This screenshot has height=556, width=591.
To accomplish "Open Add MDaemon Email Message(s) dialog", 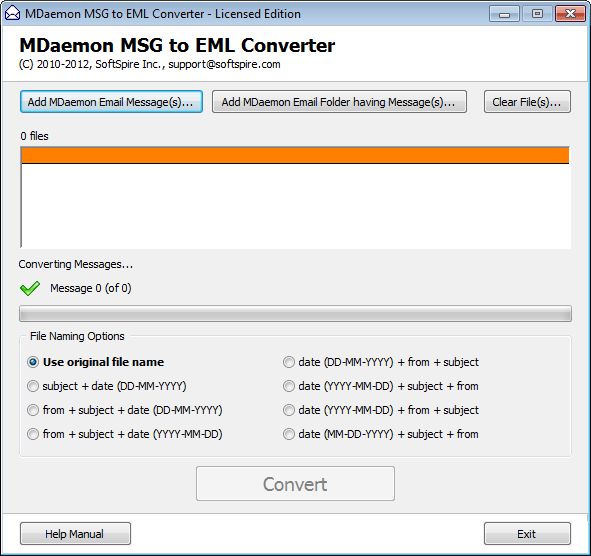I will (x=111, y=102).
